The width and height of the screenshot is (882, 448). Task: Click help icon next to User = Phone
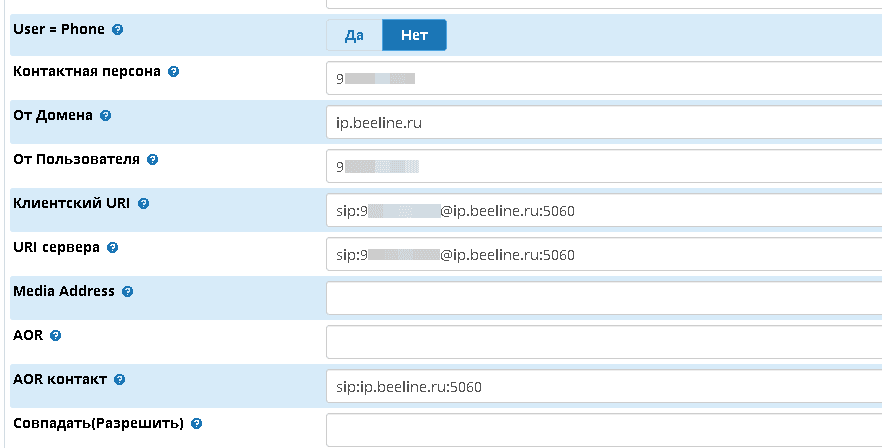click(x=118, y=30)
